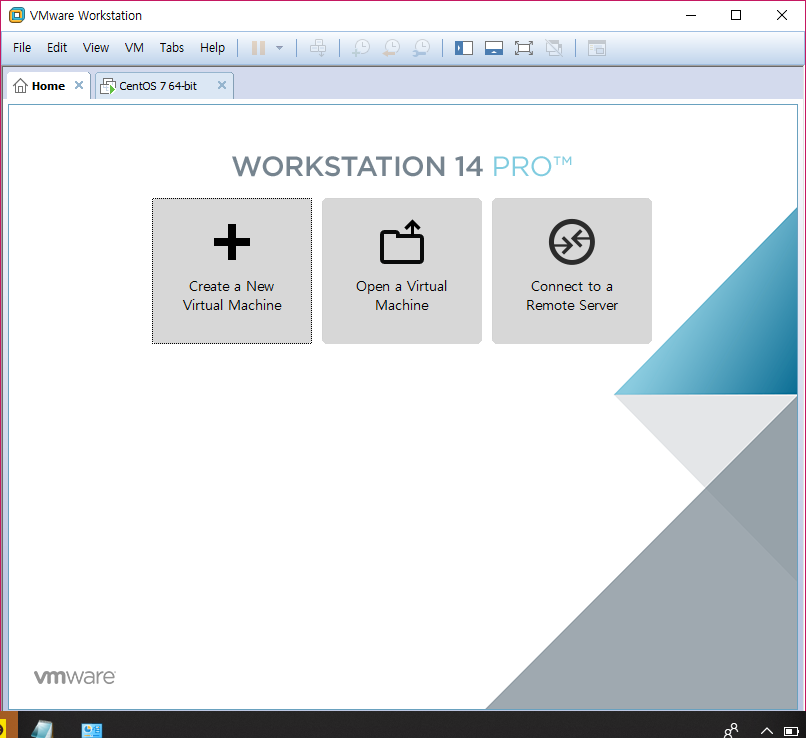
Task: Click the VMware Workstation title bar icon
Action: tap(17, 15)
